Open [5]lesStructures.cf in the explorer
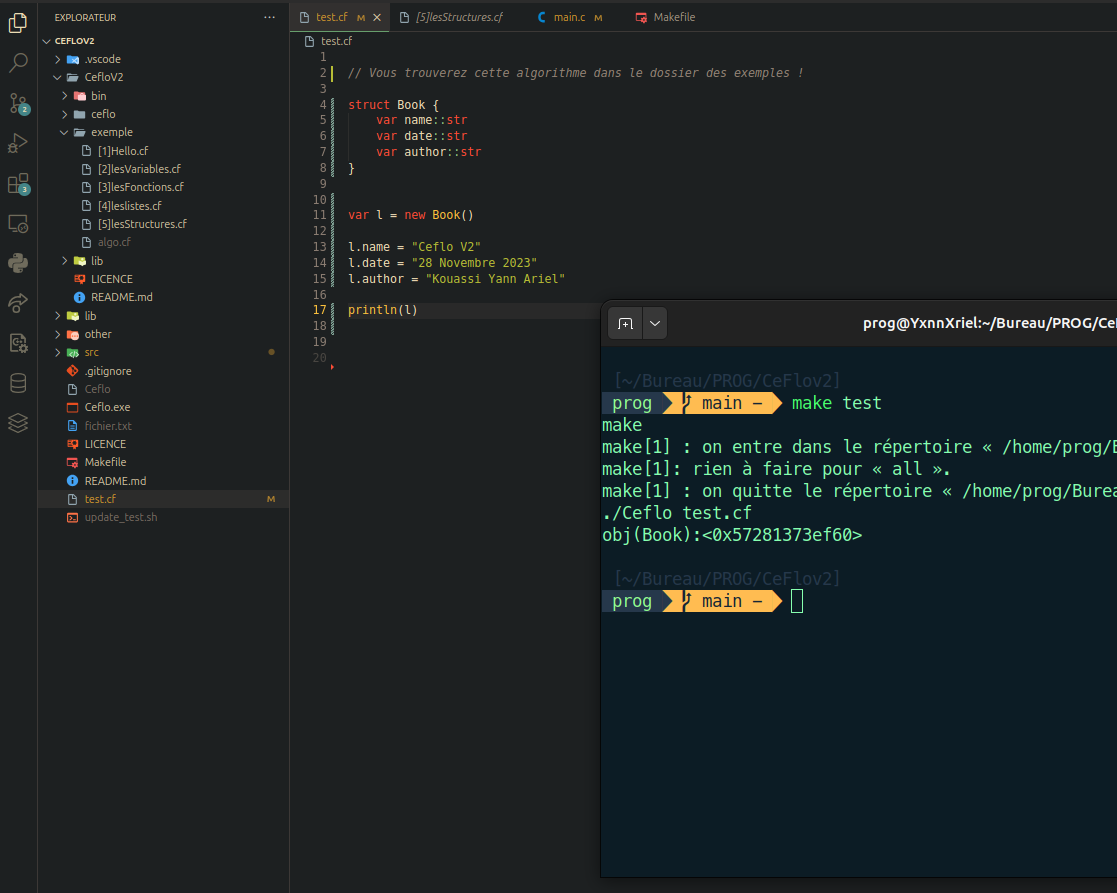This screenshot has width=1117, height=893. [x=142, y=224]
